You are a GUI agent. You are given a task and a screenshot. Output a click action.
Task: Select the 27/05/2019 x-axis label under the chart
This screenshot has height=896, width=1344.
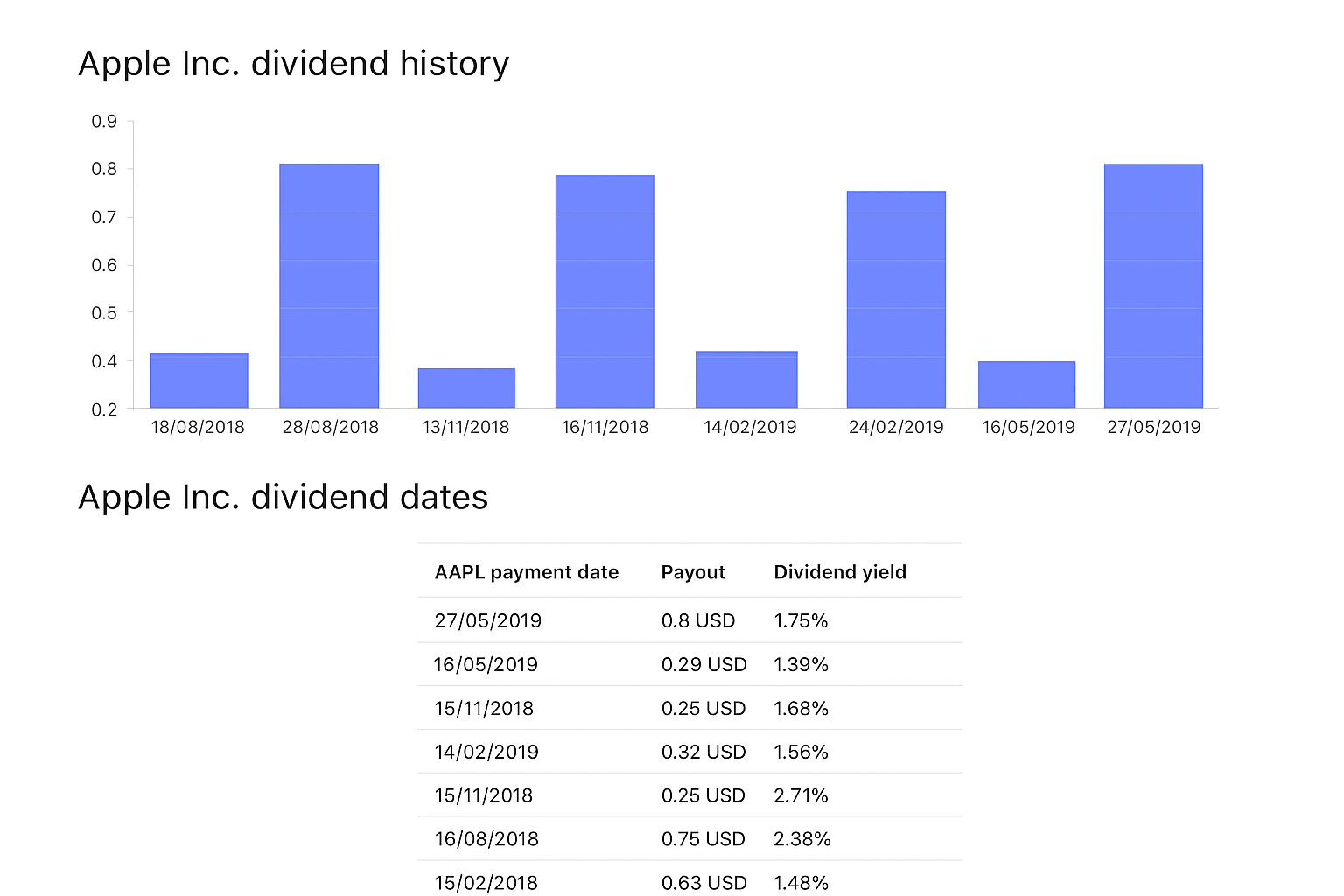pyautogui.click(x=1154, y=427)
